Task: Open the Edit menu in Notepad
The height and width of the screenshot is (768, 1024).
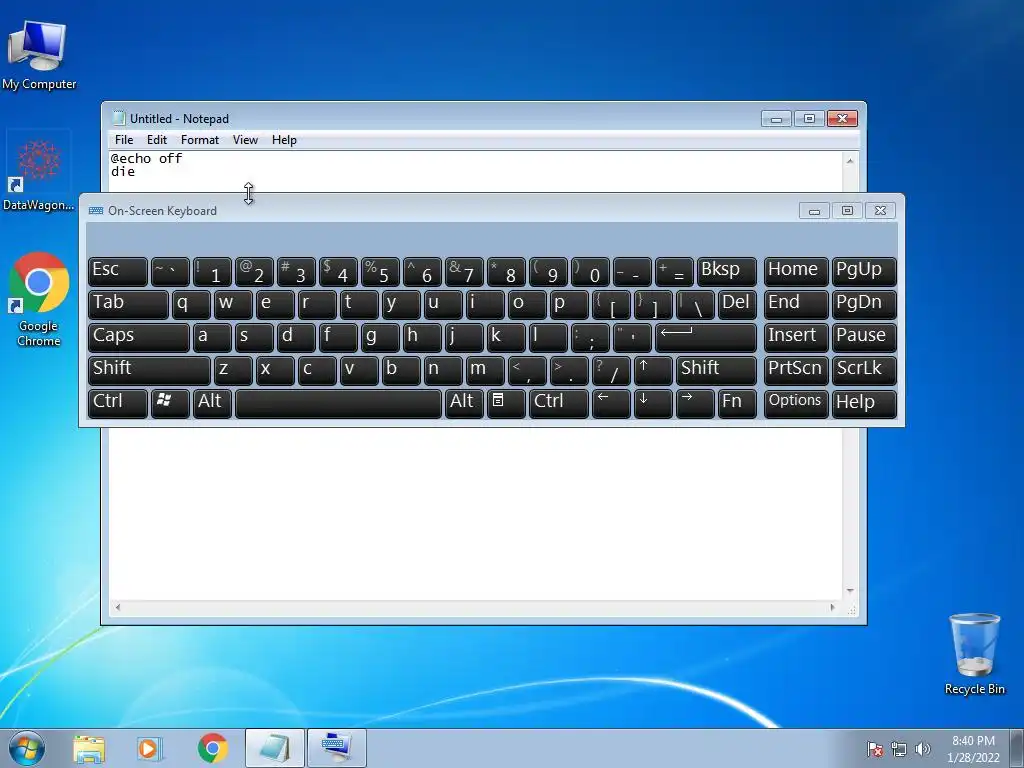Action: (x=157, y=140)
